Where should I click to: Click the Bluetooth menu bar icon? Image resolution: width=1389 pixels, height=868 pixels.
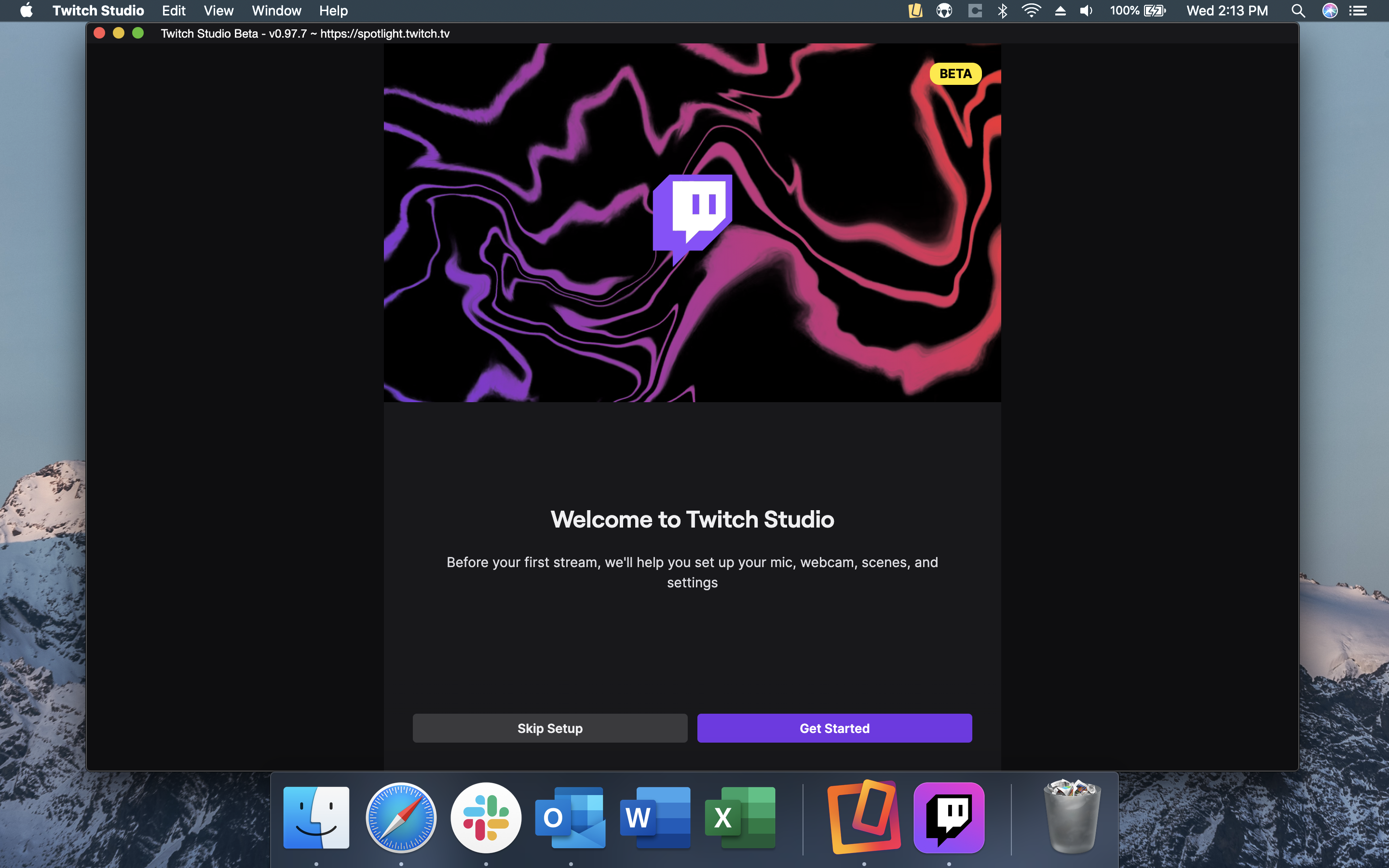tap(1002, 10)
